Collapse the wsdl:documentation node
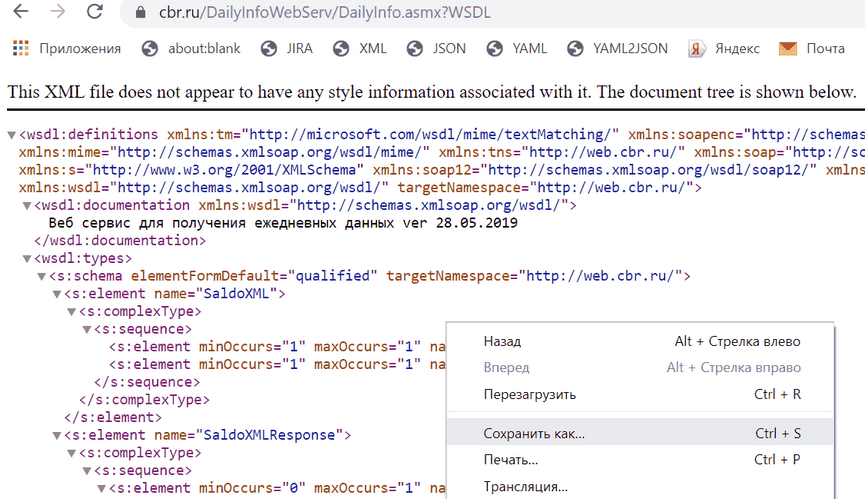 pyautogui.click(x=27, y=205)
